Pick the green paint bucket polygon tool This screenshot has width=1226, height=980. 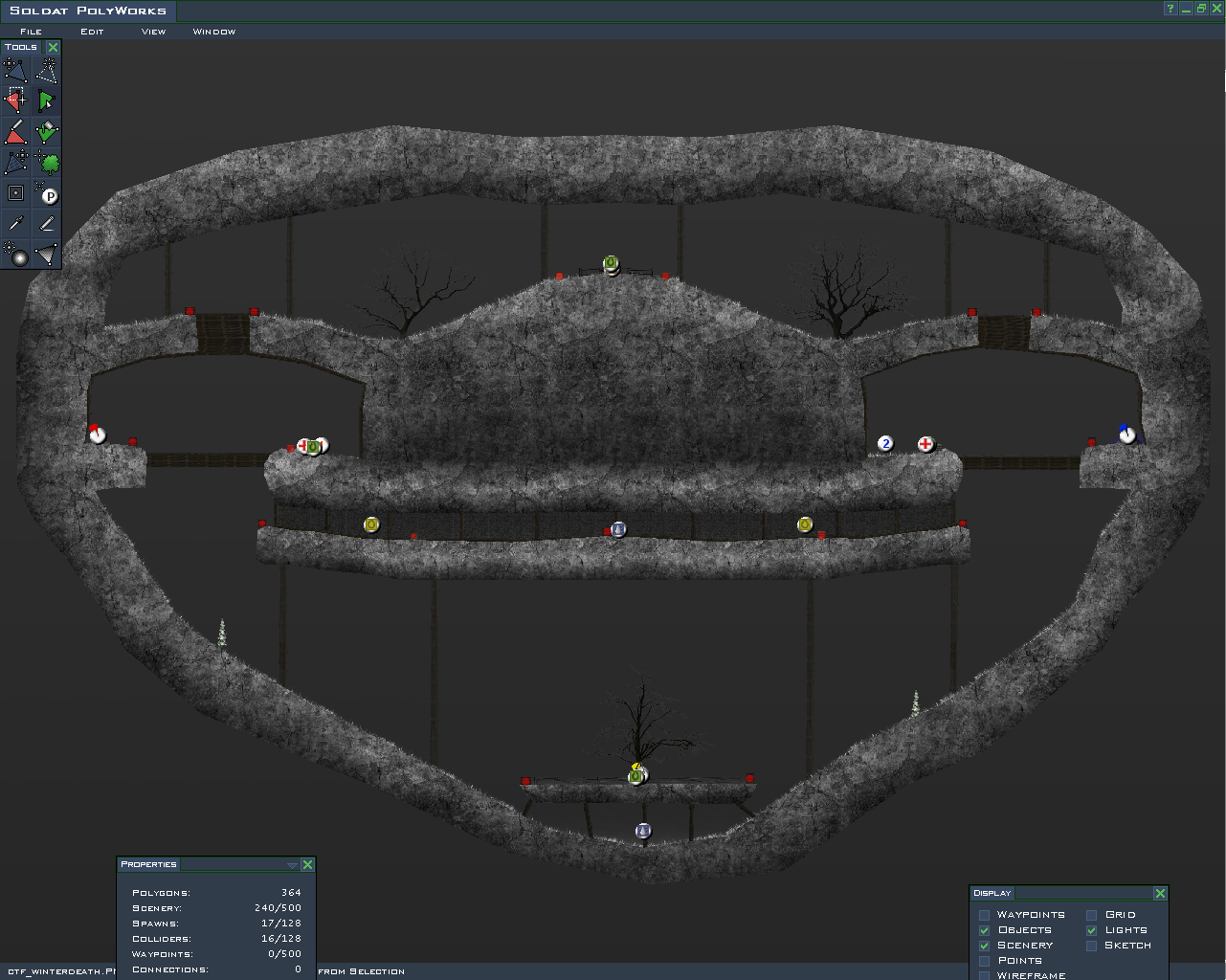click(46, 131)
